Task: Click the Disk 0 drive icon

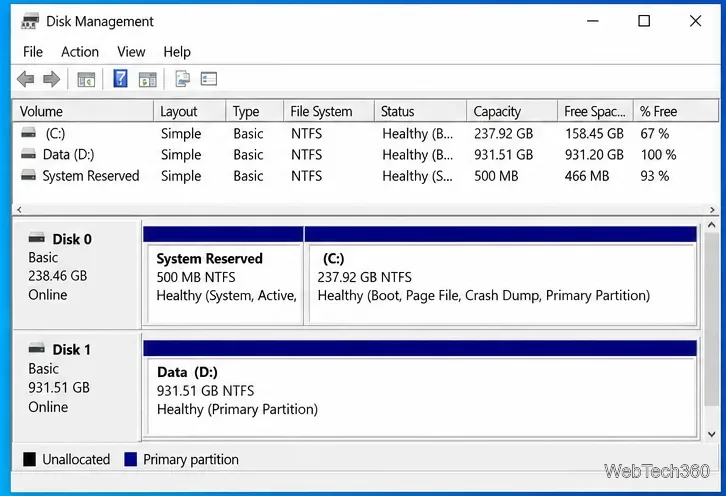Action: tap(37, 239)
